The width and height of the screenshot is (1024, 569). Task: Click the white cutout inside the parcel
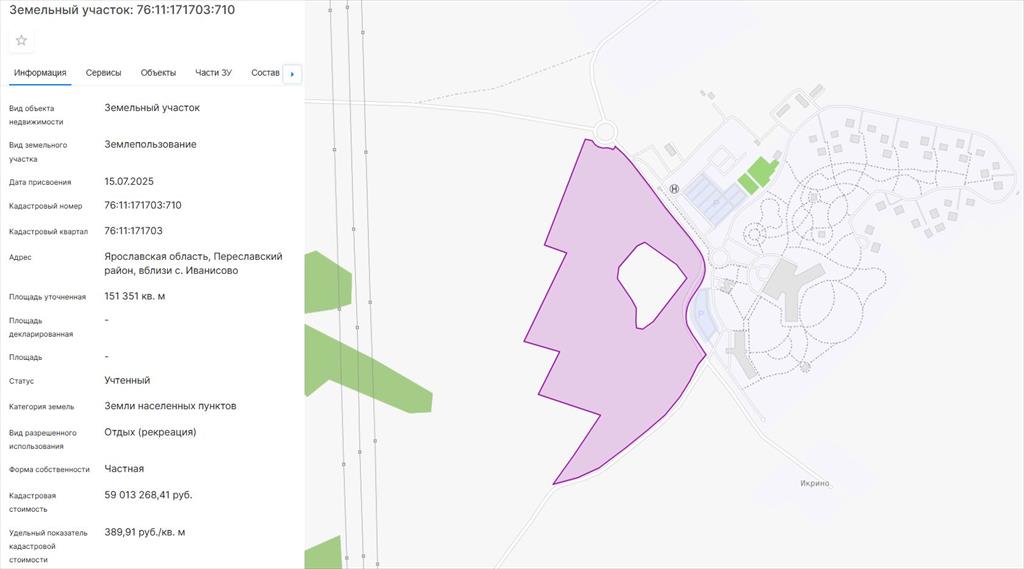[650, 282]
